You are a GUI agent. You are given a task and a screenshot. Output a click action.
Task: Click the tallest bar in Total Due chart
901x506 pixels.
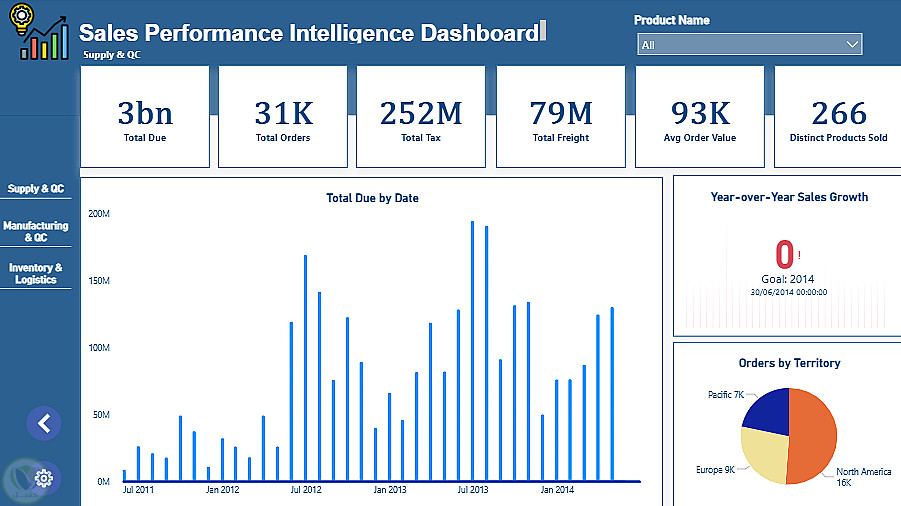click(x=472, y=350)
